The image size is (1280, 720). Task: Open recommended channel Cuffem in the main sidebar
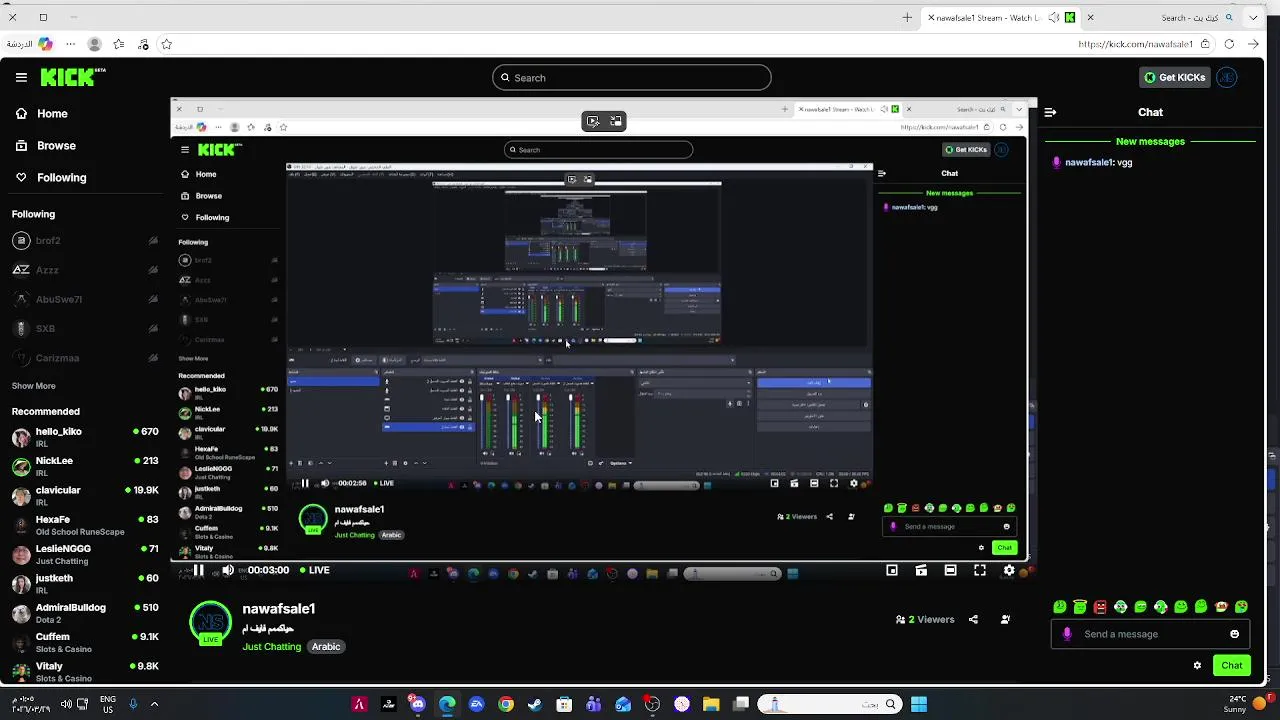85,642
